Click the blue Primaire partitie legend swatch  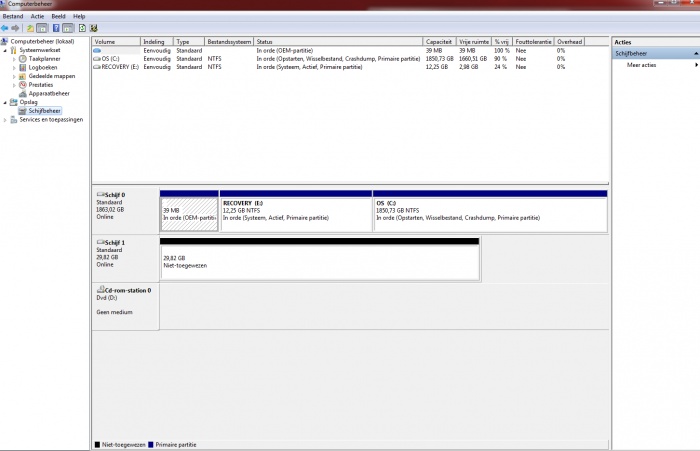151,445
